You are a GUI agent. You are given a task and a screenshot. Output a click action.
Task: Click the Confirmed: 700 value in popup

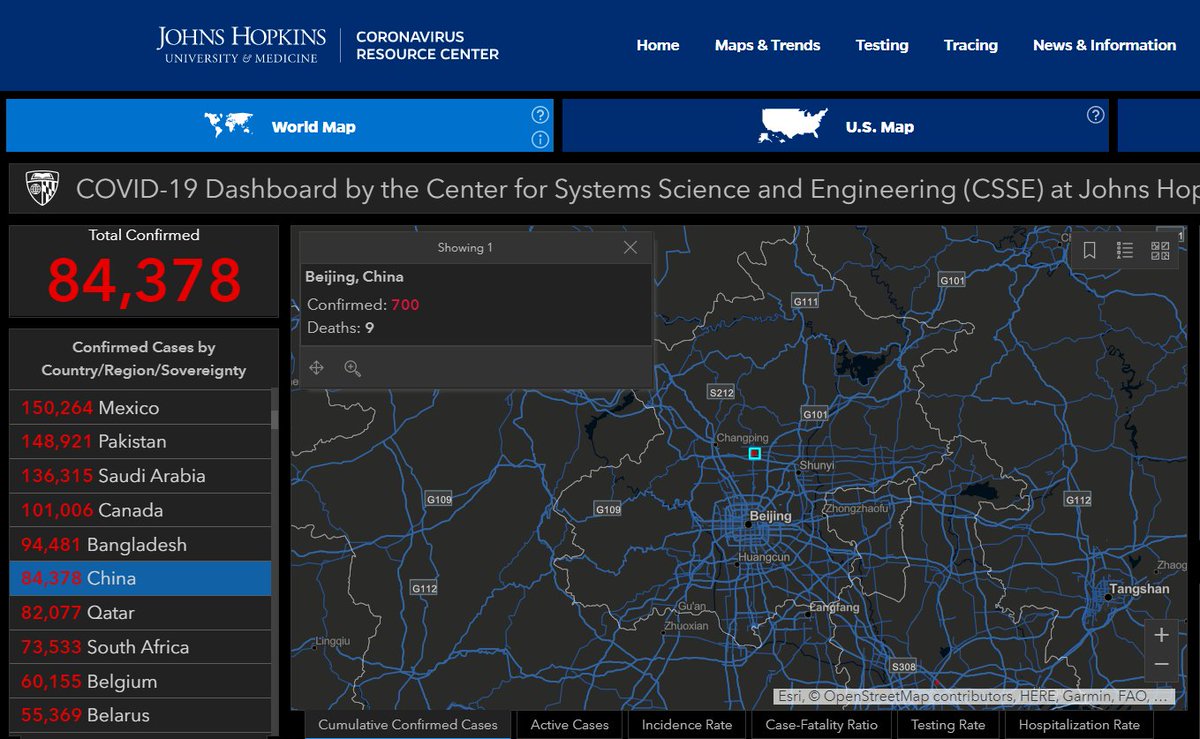pyautogui.click(x=405, y=304)
